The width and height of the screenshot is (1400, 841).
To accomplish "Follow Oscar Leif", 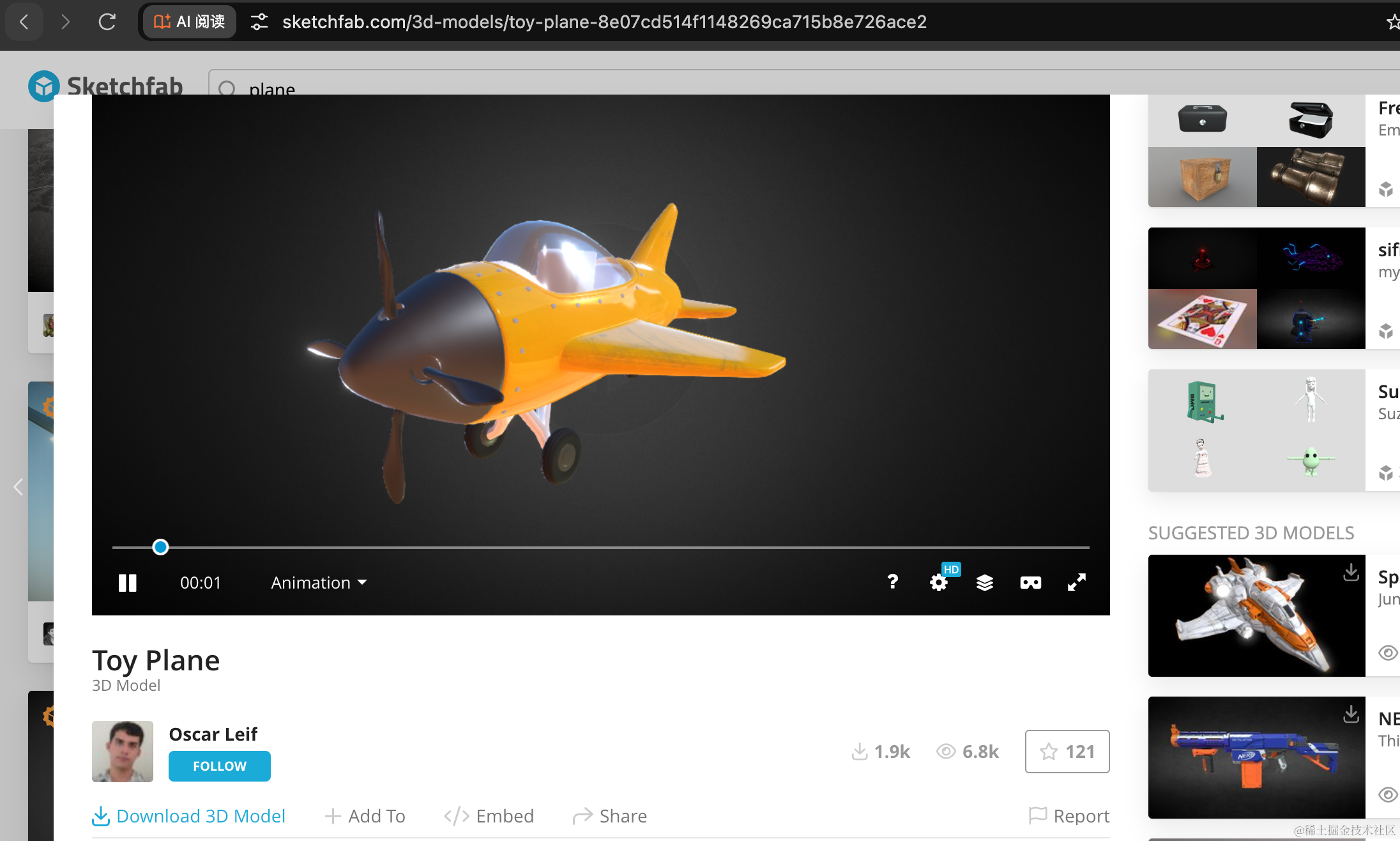I will click(219, 766).
